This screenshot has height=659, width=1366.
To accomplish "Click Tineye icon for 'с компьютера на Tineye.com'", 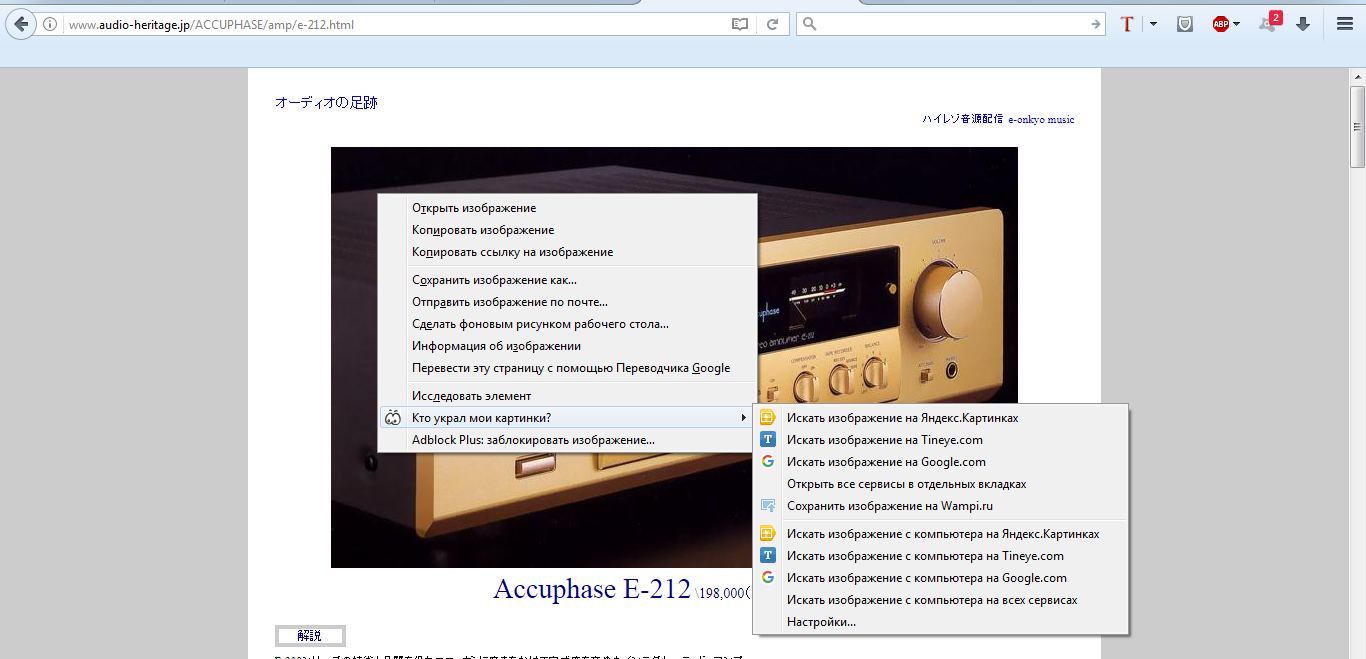I will (x=768, y=556).
